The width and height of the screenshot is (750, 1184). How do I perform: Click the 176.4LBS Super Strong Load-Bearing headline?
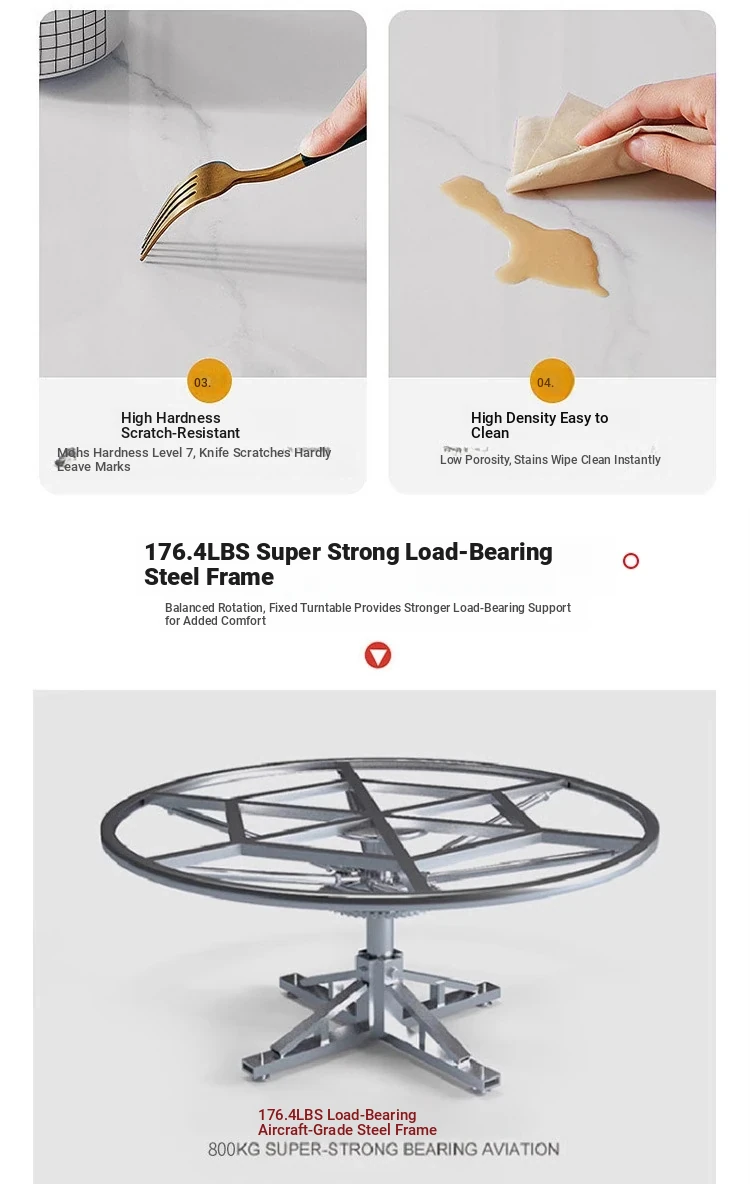(348, 564)
